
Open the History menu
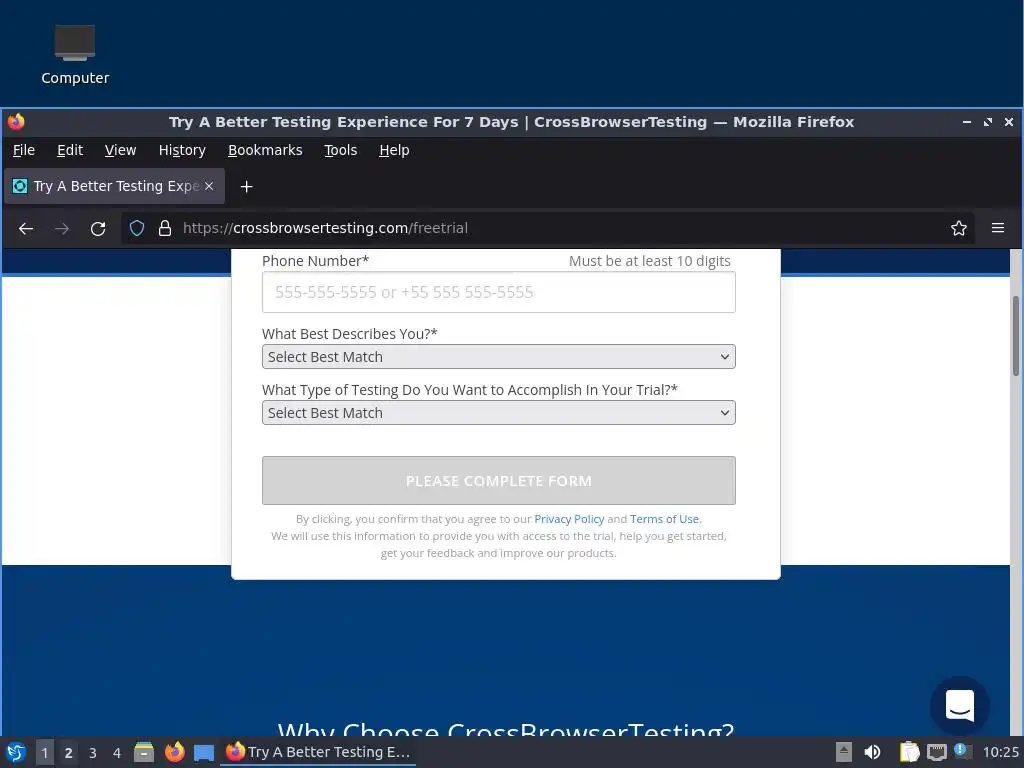pyautogui.click(x=182, y=150)
